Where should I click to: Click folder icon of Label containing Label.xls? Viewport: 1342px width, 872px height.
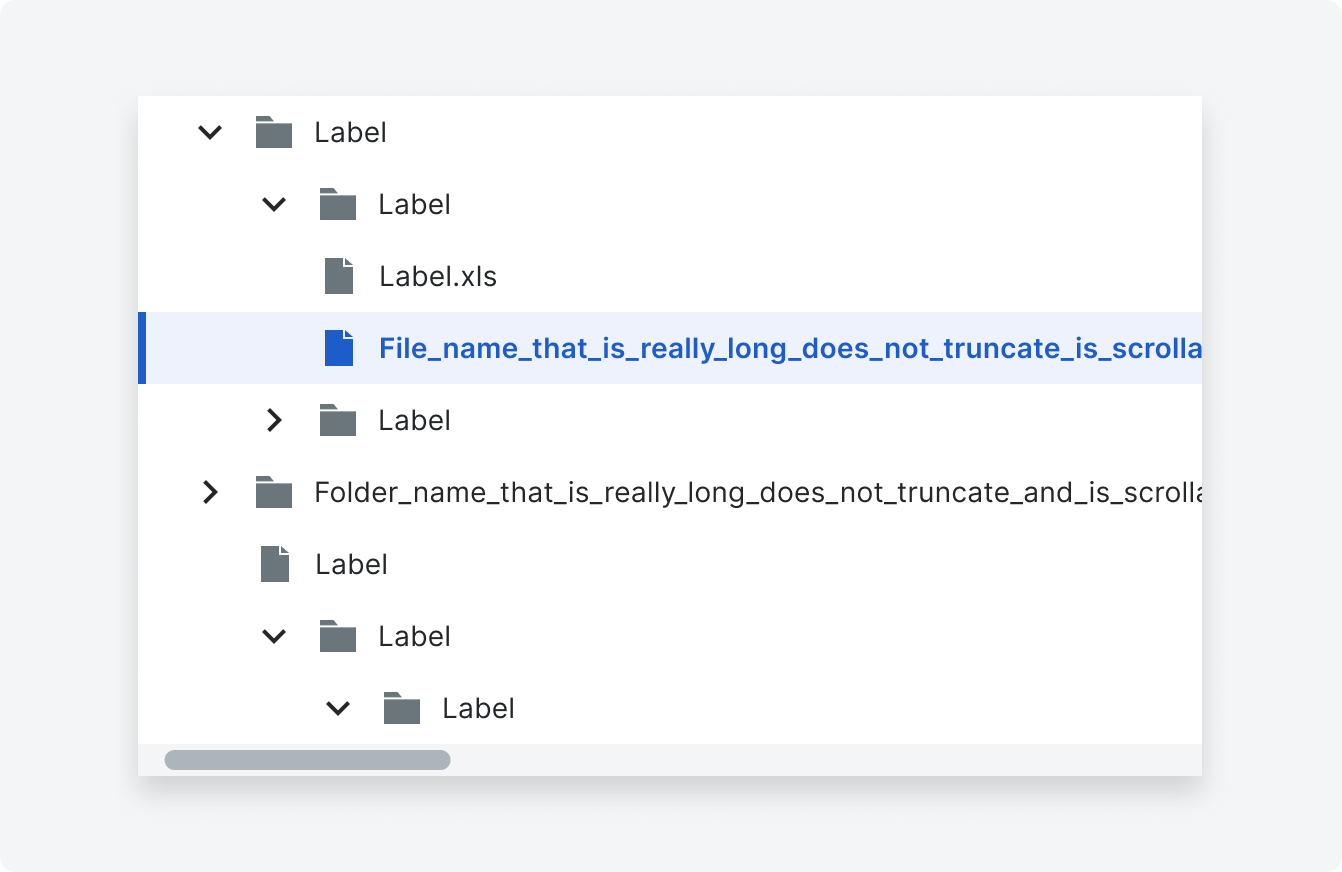coord(338,204)
